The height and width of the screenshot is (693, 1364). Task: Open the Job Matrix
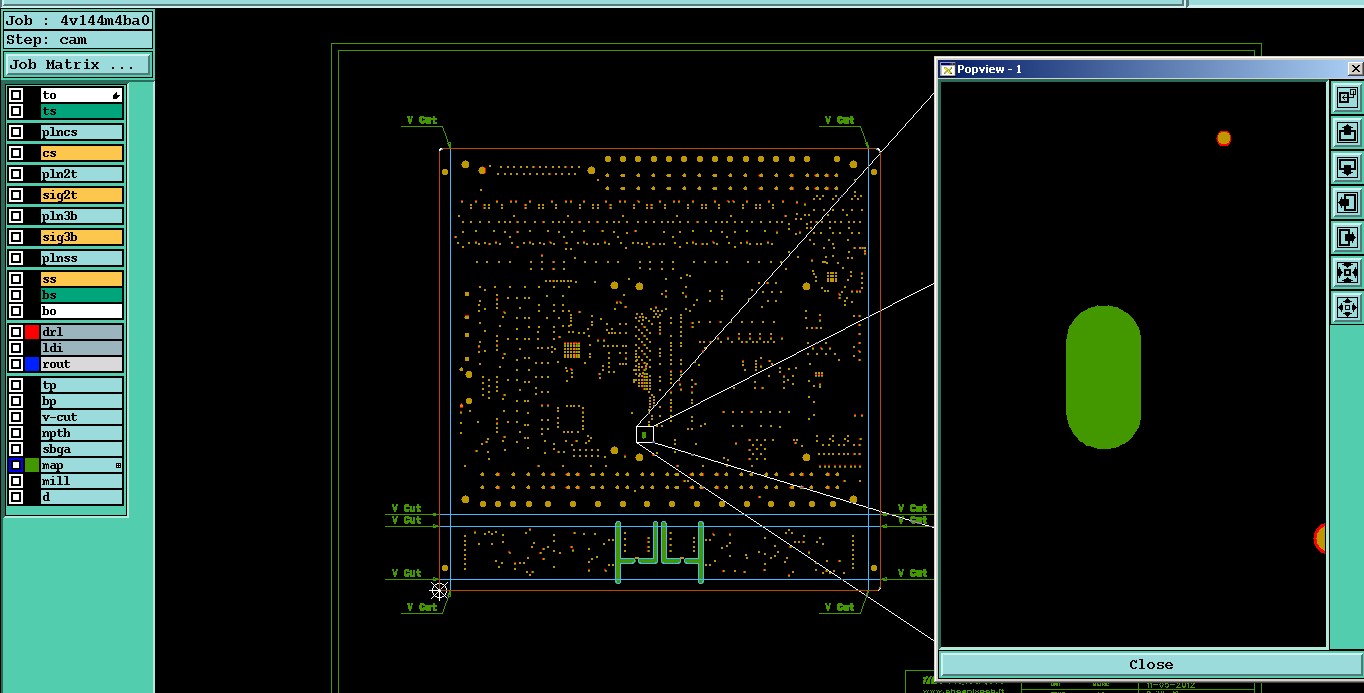[x=78, y=64]
